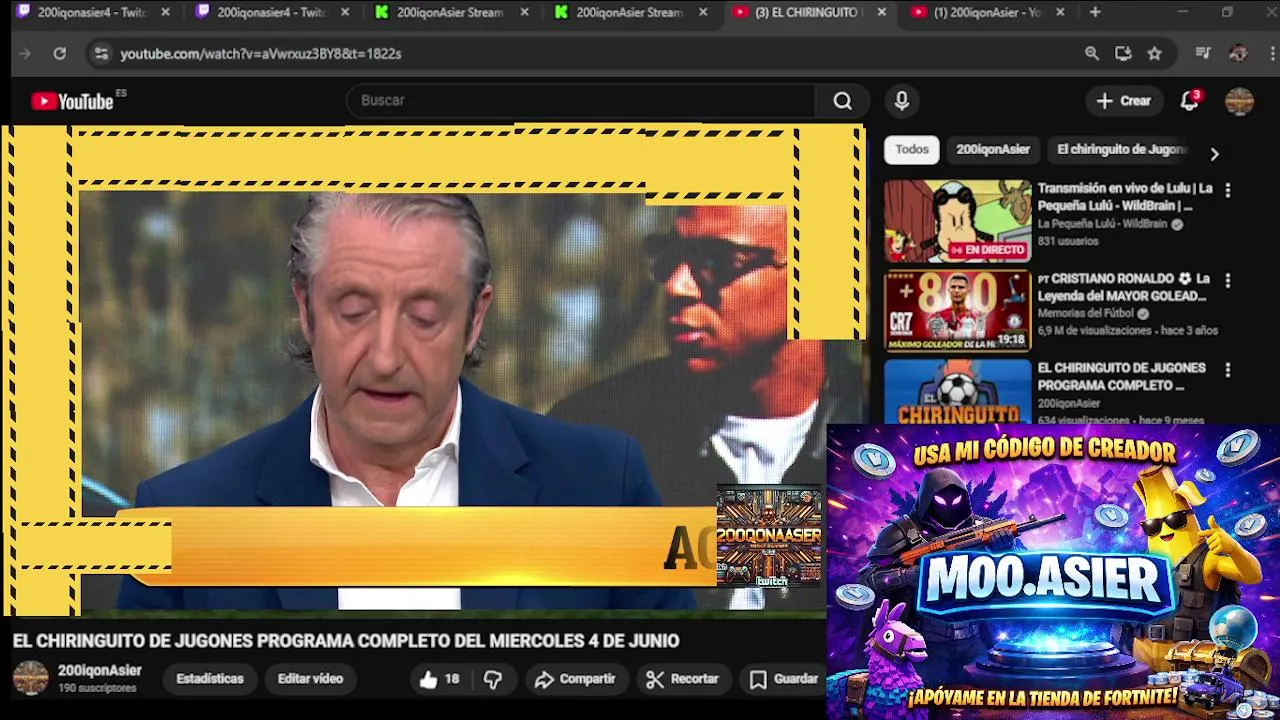The image size is (1280, 720).
Task: Click title 'CRISTIANO RONALDO La Leyenda del MAYOR GOLEAD...'
Action: (1123, 287)
